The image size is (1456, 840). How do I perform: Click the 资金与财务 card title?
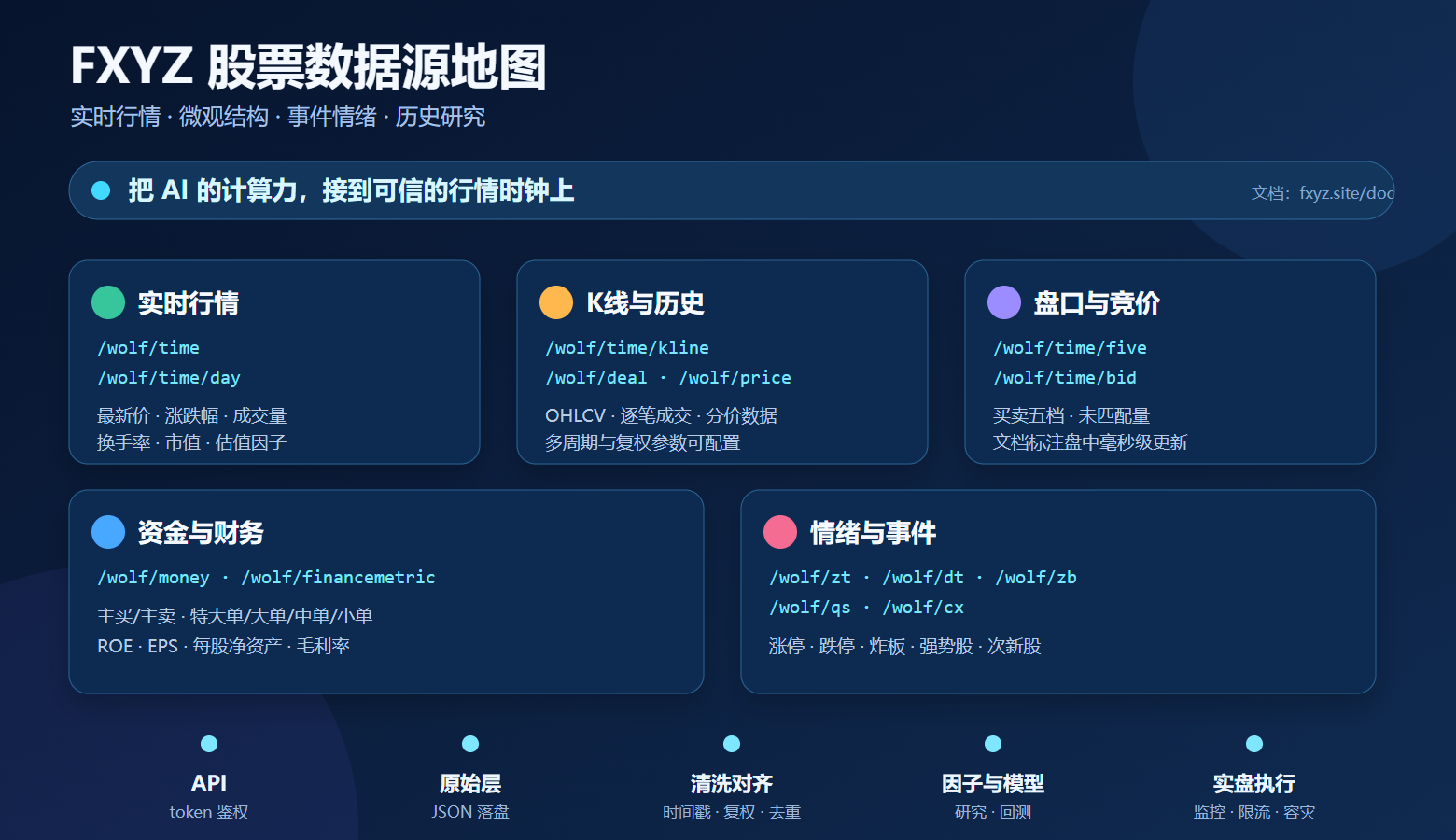click(201, 533)
